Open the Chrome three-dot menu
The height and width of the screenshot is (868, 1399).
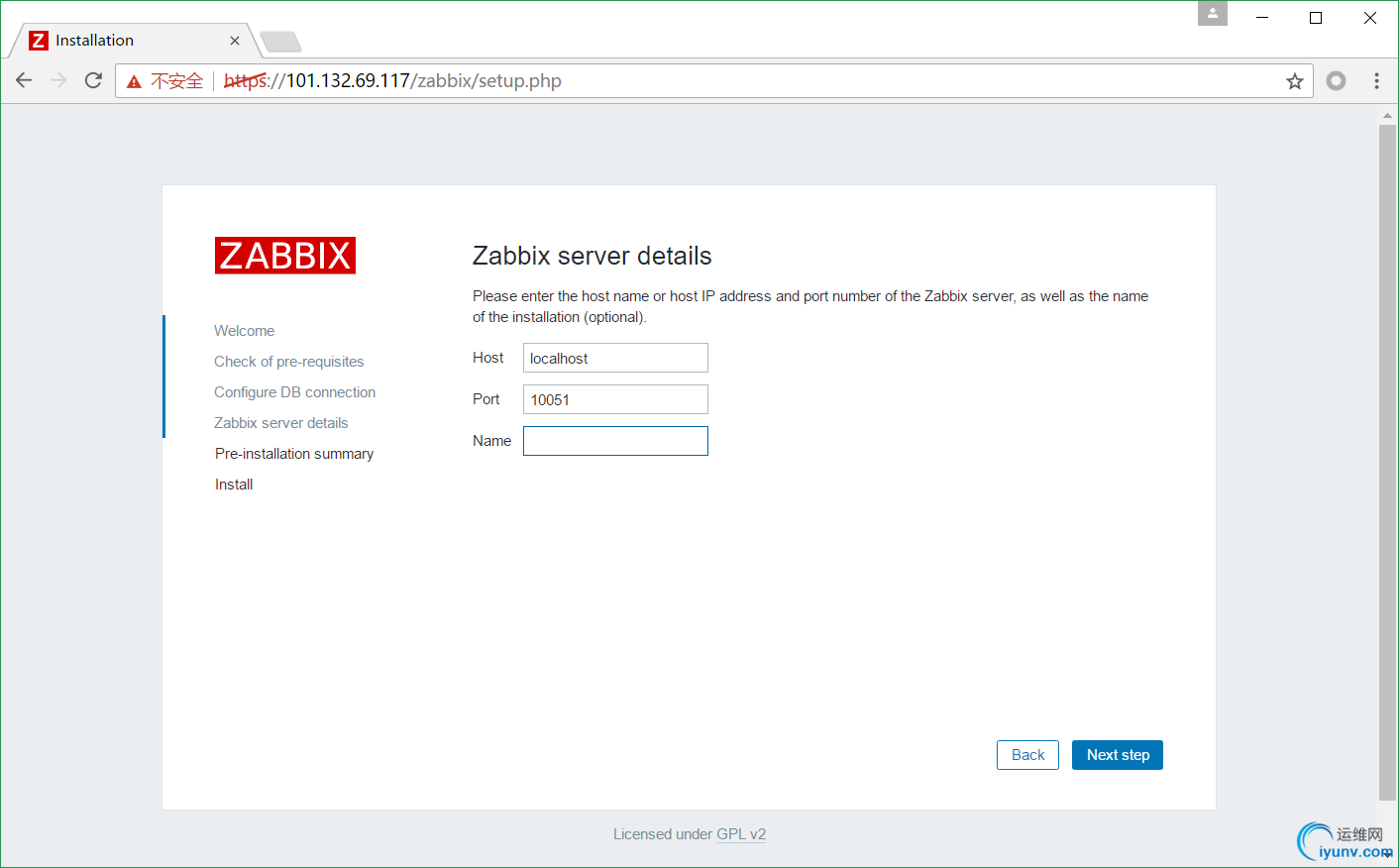[x=1376, y=81]
